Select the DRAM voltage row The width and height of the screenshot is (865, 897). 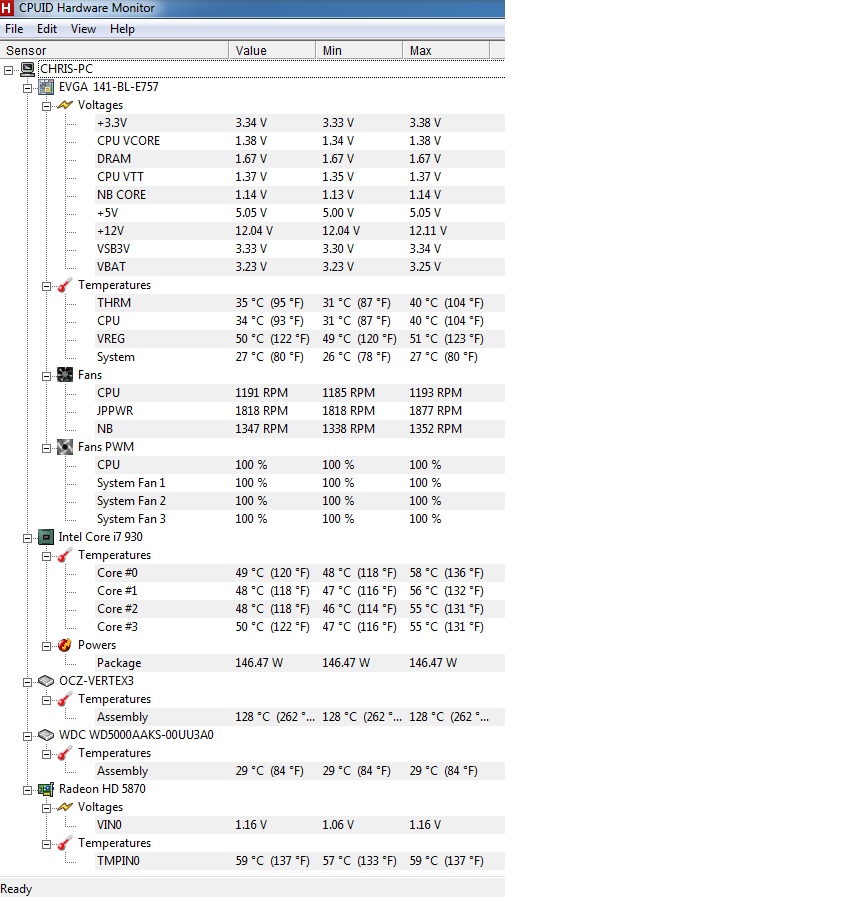point(300,158)
